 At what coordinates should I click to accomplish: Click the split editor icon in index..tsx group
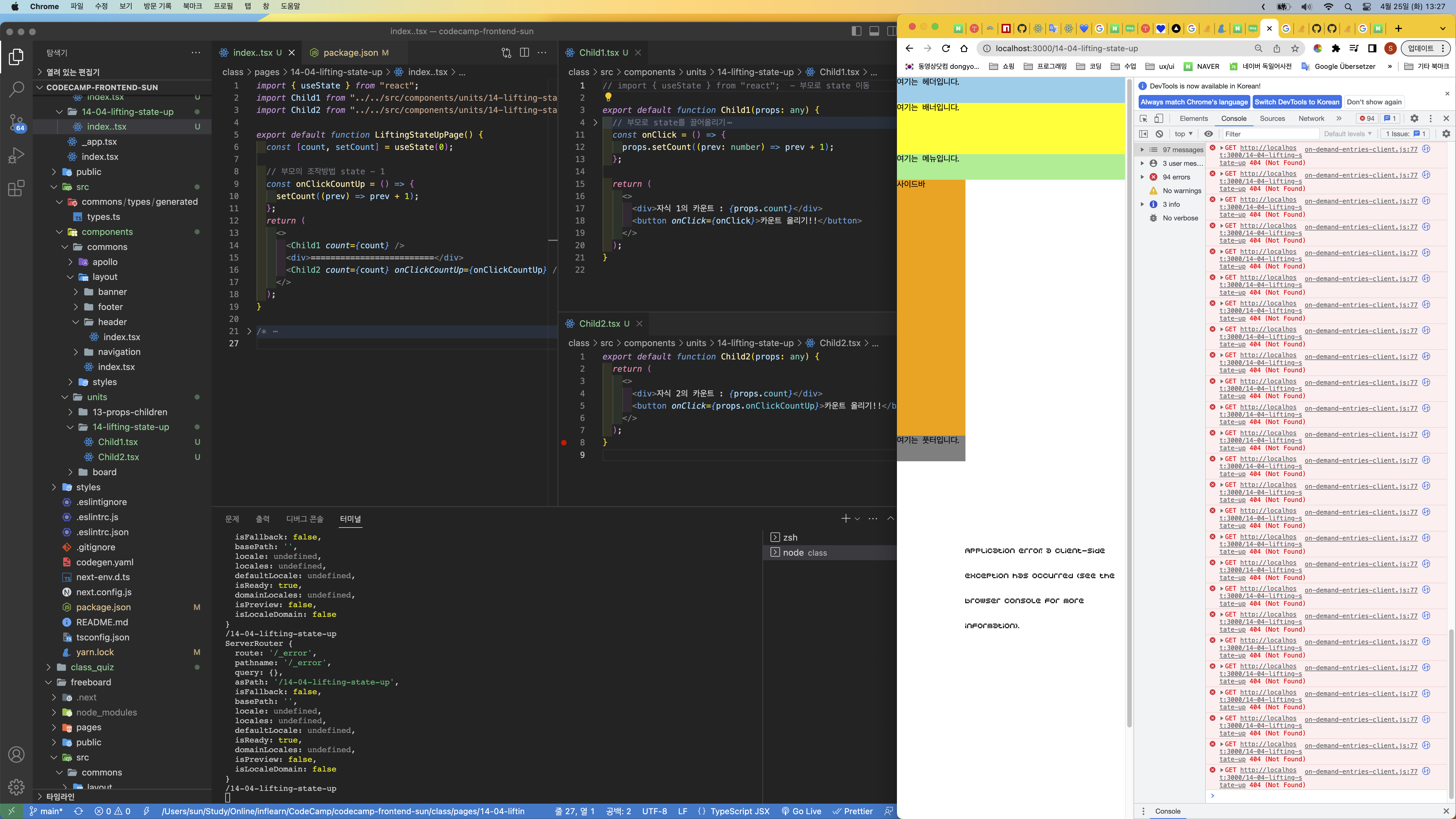tap(524, 53)
